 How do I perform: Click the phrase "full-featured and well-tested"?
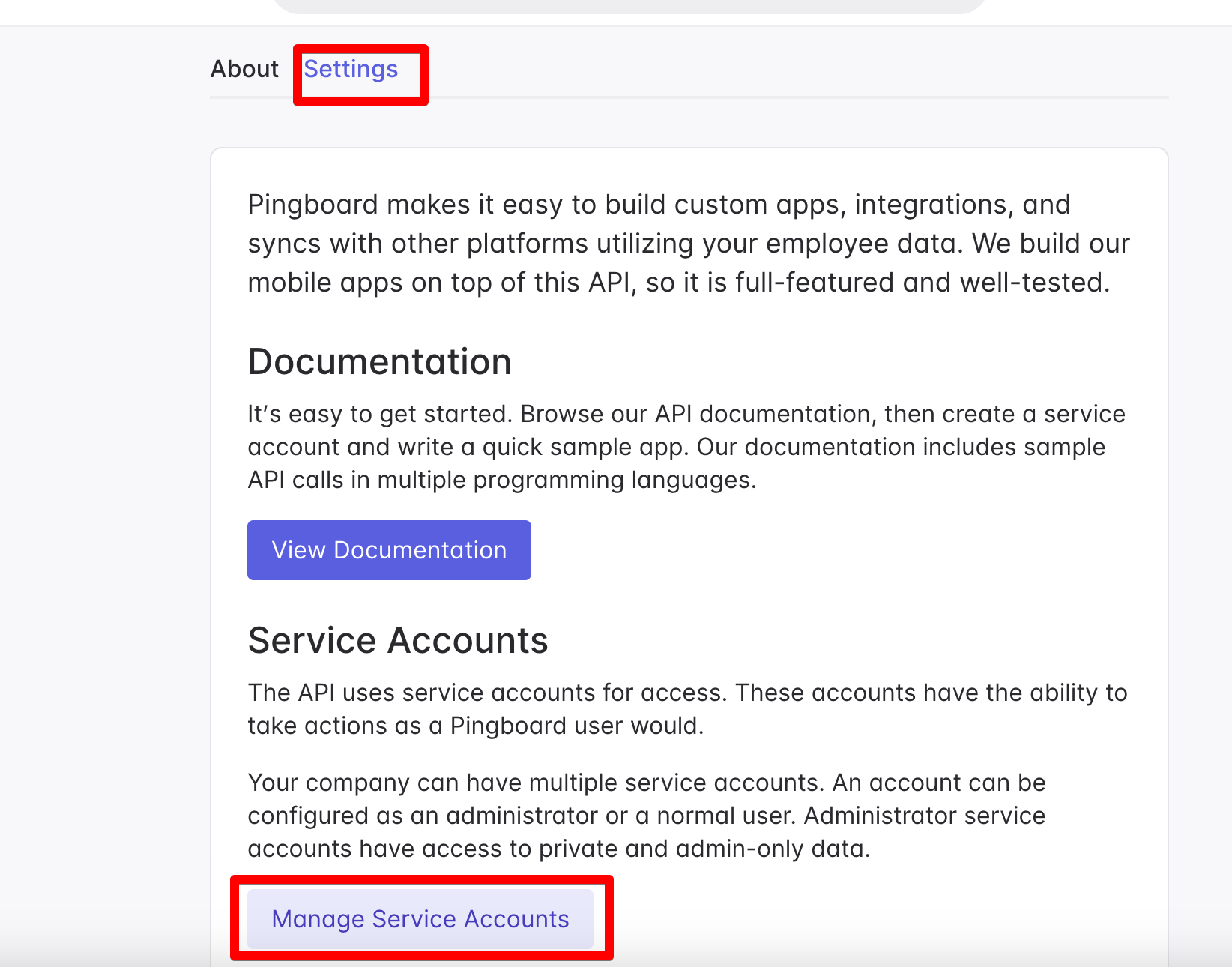[x=921, y=283]
